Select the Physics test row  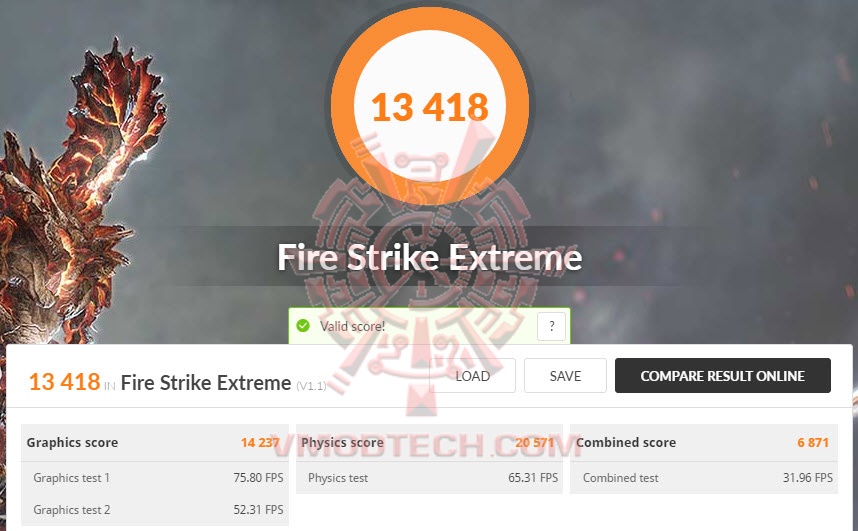tap(429, 477)
